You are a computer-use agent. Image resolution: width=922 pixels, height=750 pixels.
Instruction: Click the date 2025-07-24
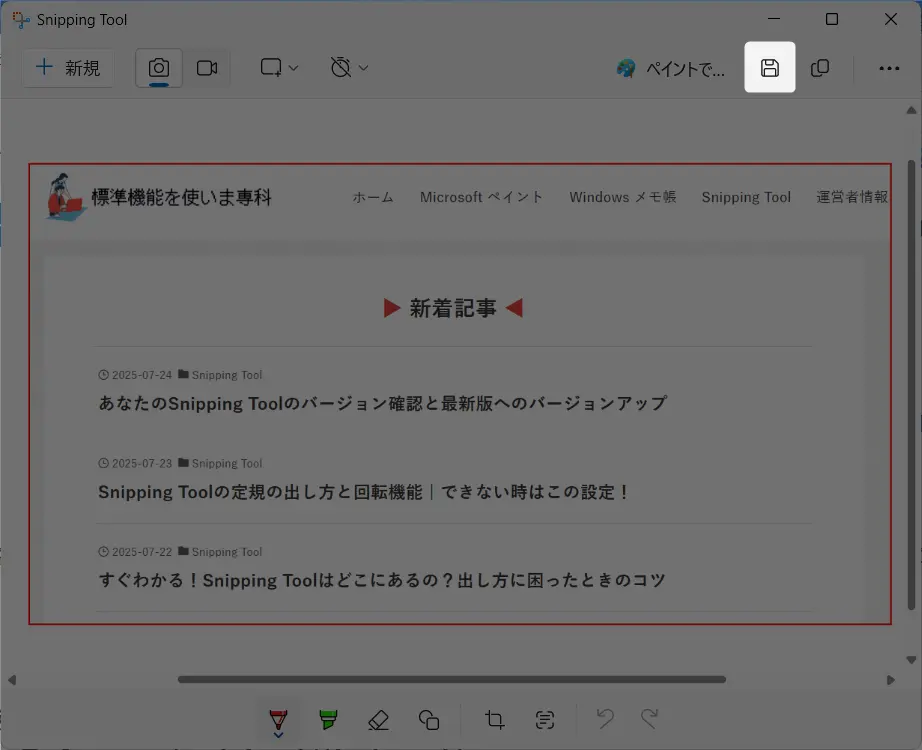coord(142,375)
